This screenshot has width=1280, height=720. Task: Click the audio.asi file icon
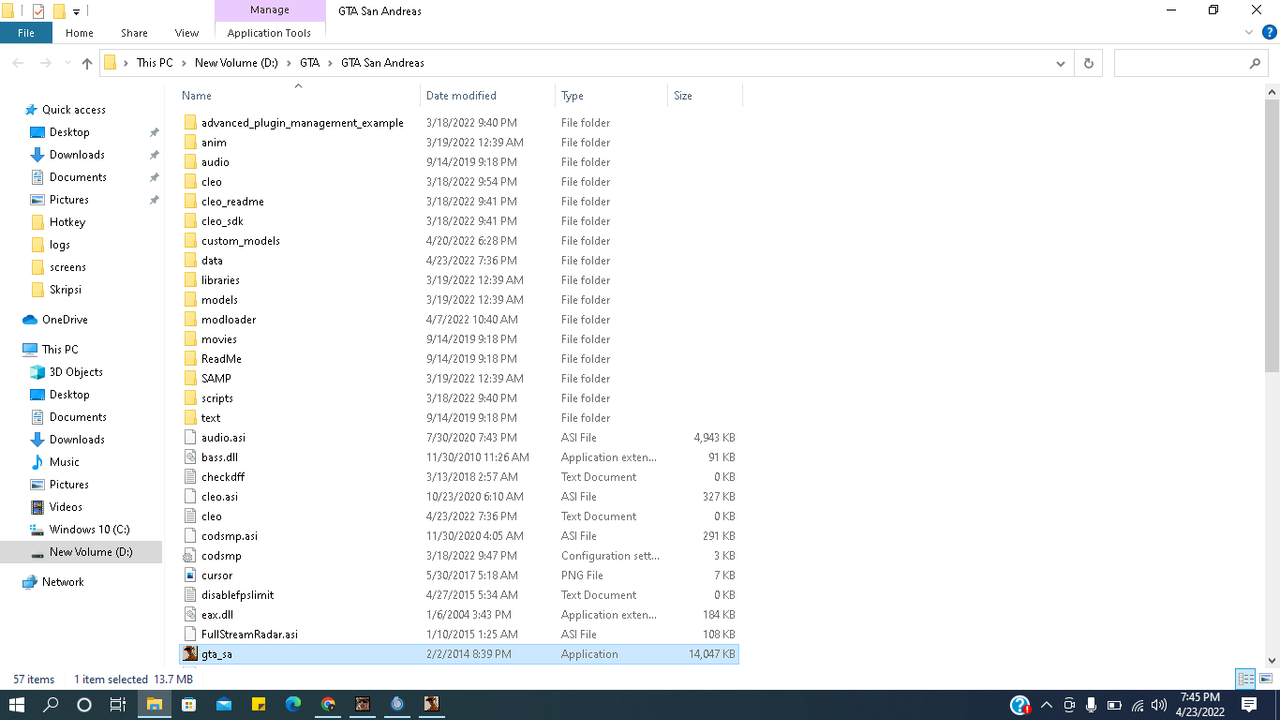[x=190, y=437]
